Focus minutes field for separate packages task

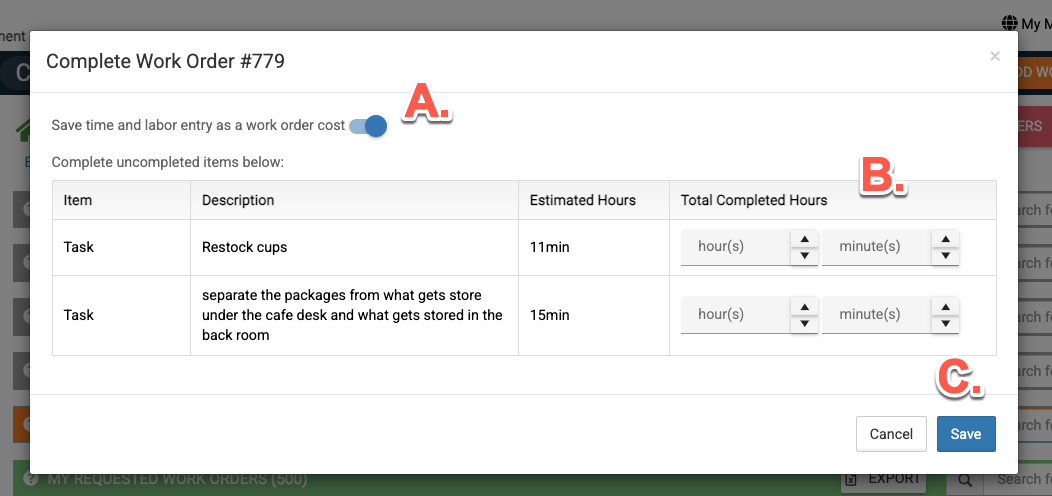coord(875,315)
